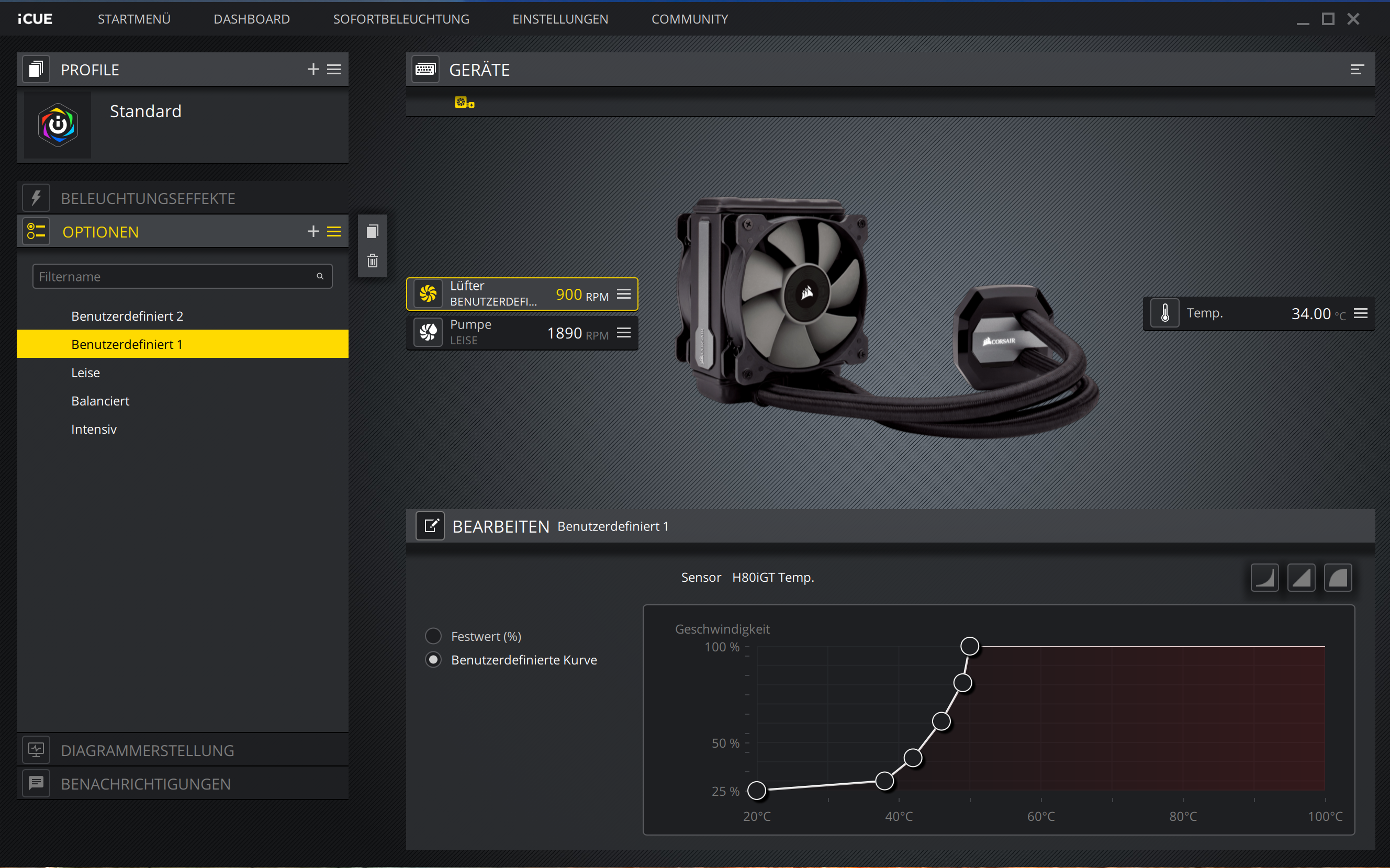Open the Pumpe options menu

pyautogui.click(x=623, y=333)
